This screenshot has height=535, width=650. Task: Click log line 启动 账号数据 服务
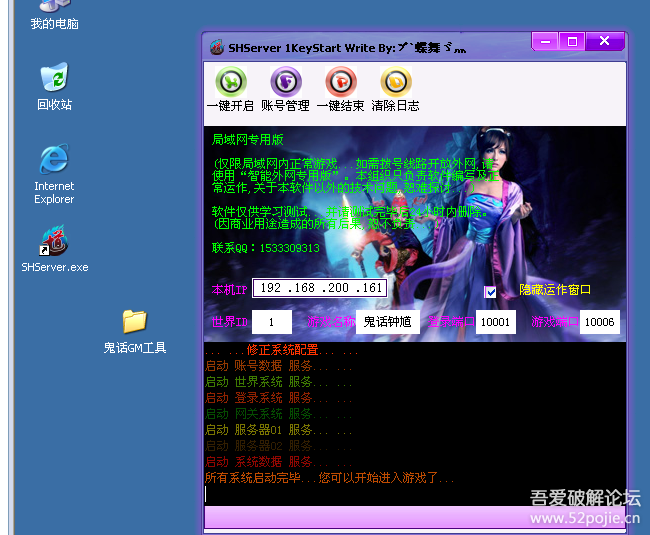pos(278,366)
